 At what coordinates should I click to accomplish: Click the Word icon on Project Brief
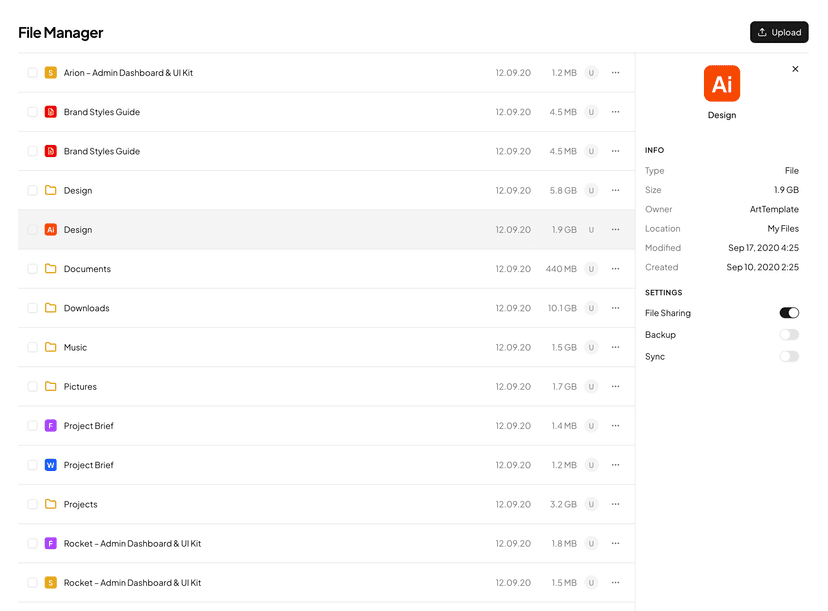pyautogui.click(x=50, y=464)
